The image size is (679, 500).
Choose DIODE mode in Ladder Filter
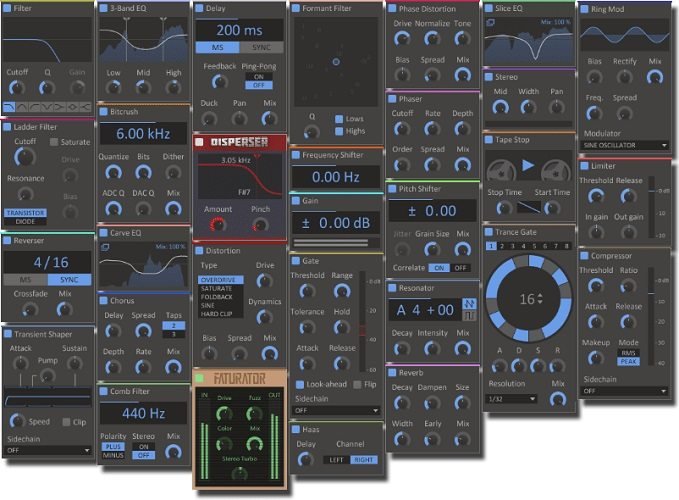24,221
